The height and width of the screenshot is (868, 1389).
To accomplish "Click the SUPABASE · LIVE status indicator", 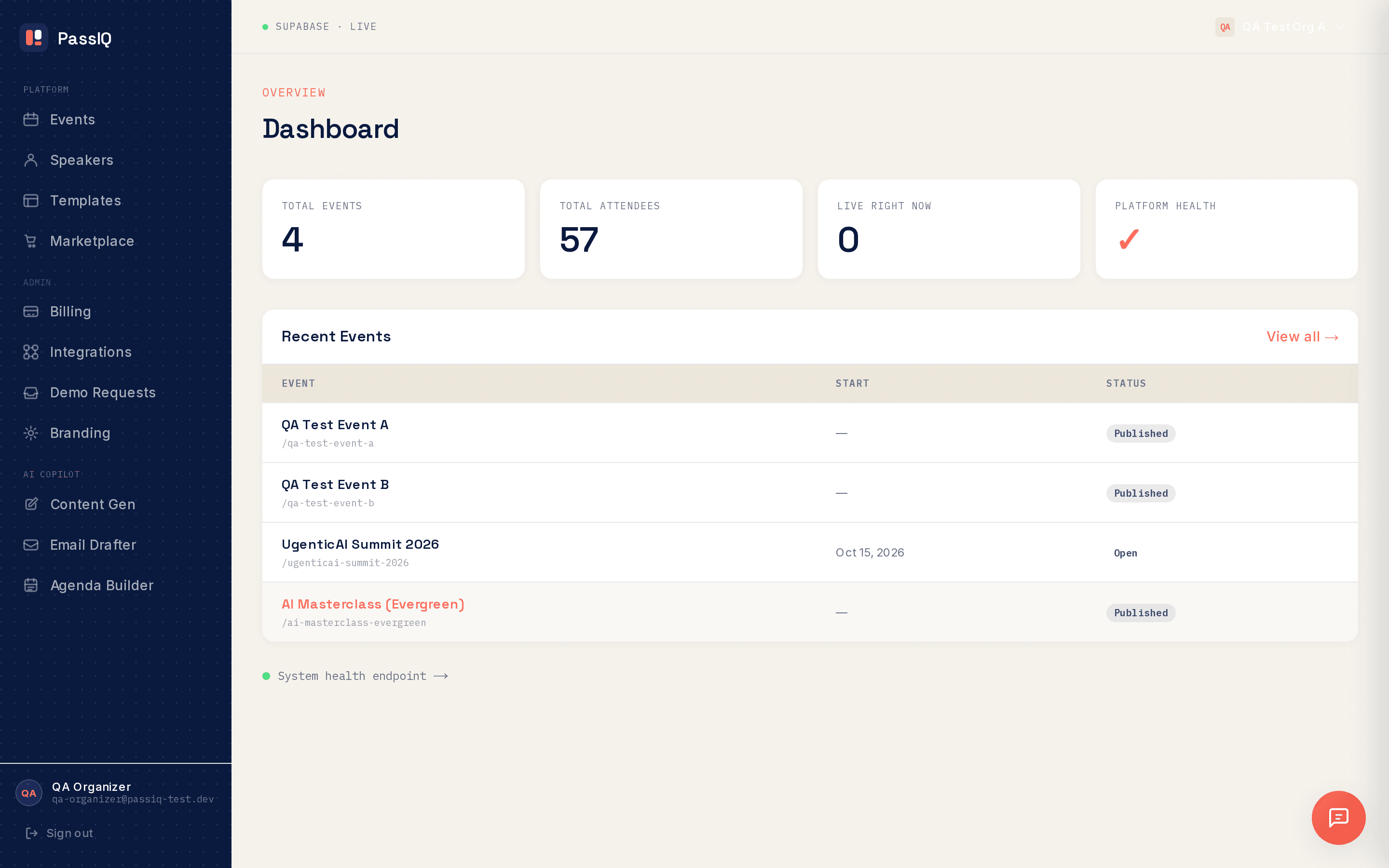I will [319, 27].
